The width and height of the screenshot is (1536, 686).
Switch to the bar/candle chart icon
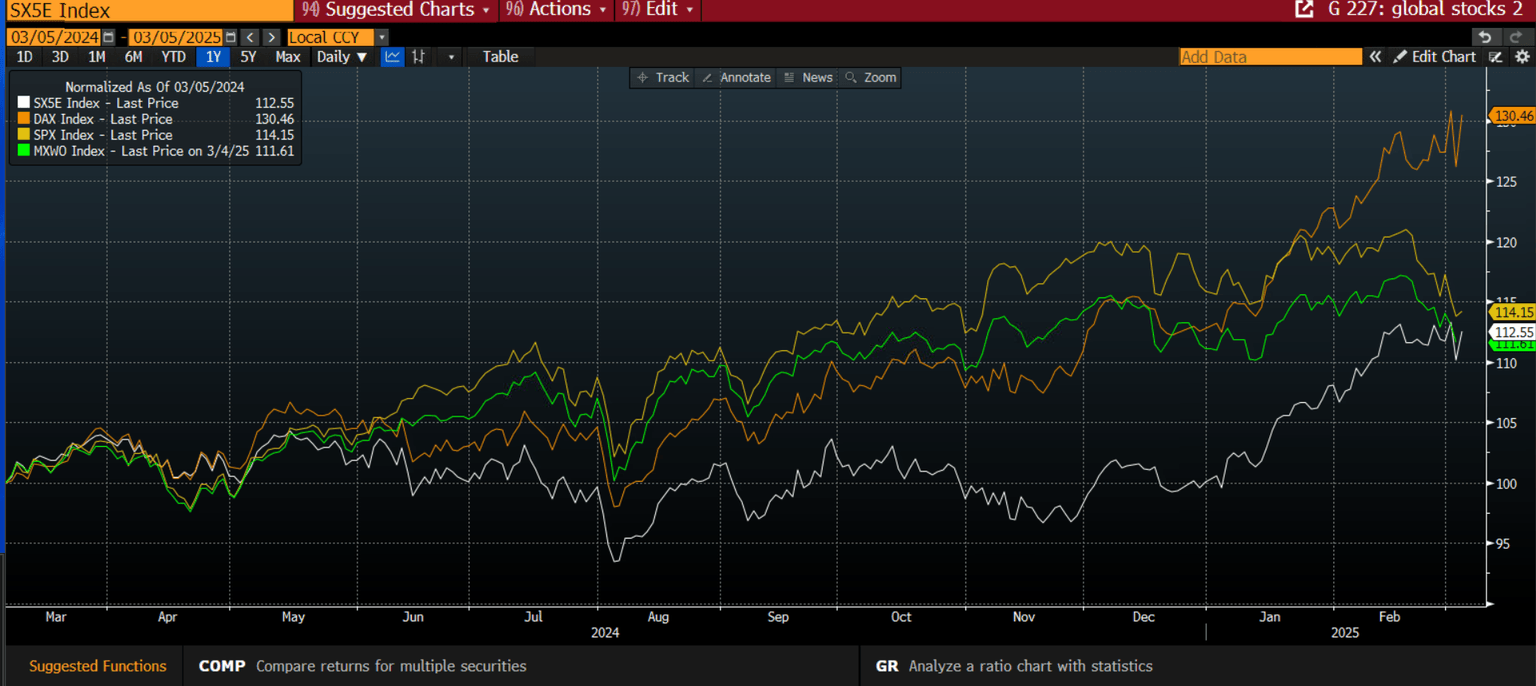point(419,57)
